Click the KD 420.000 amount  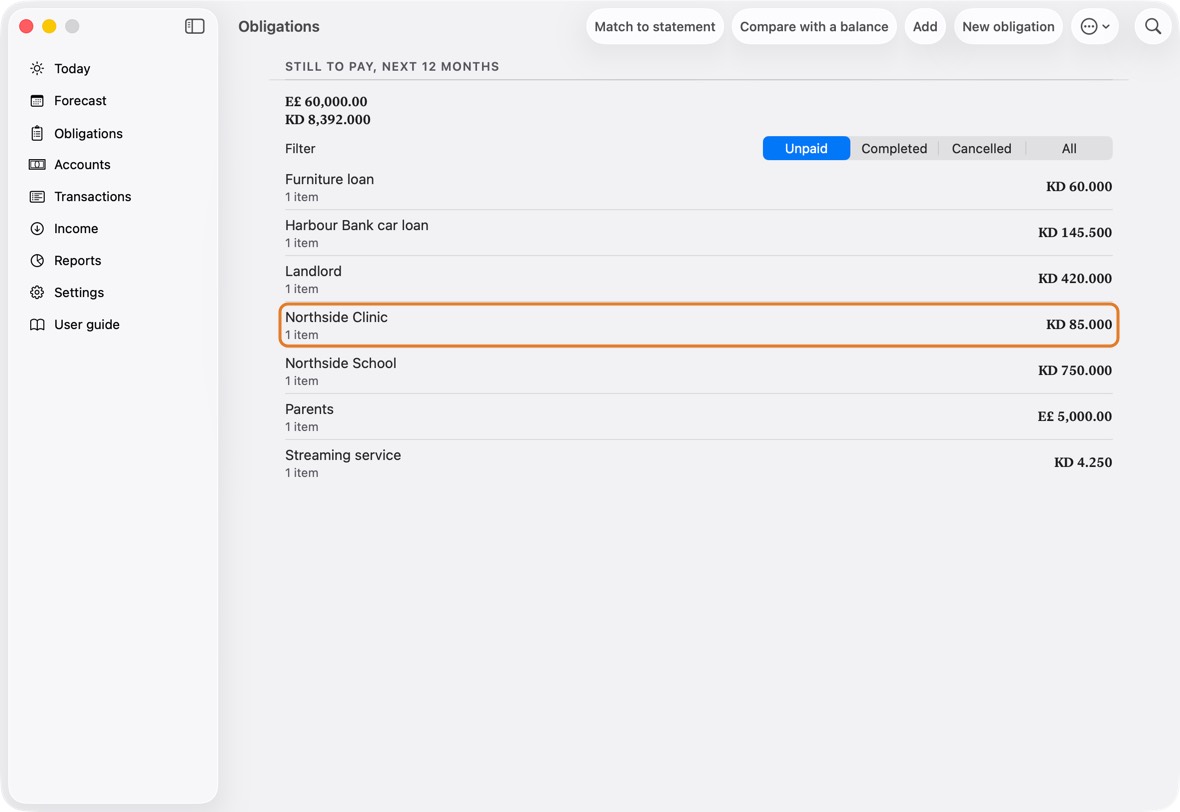point(1075,278)
